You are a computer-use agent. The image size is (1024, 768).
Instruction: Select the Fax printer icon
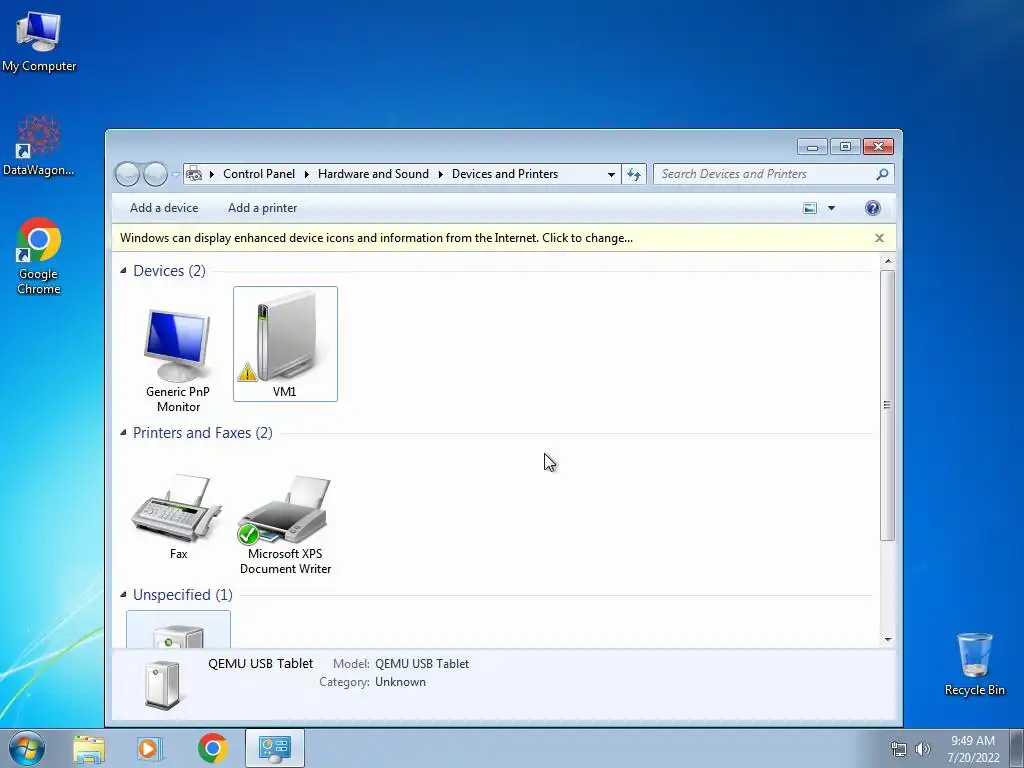click(178, 508)
